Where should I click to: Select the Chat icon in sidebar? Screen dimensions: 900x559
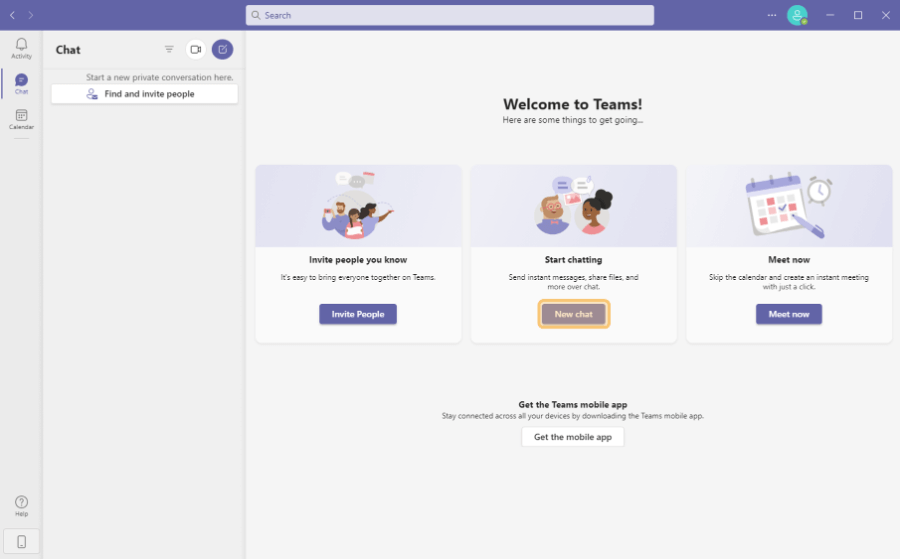[x=21, y=80]
